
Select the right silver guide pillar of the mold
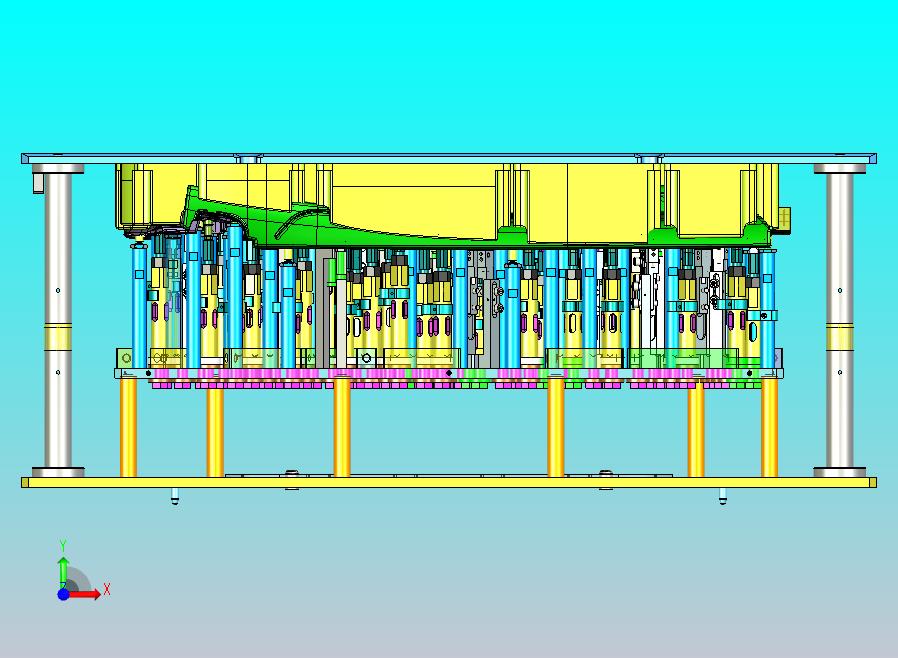click(840, 321)
